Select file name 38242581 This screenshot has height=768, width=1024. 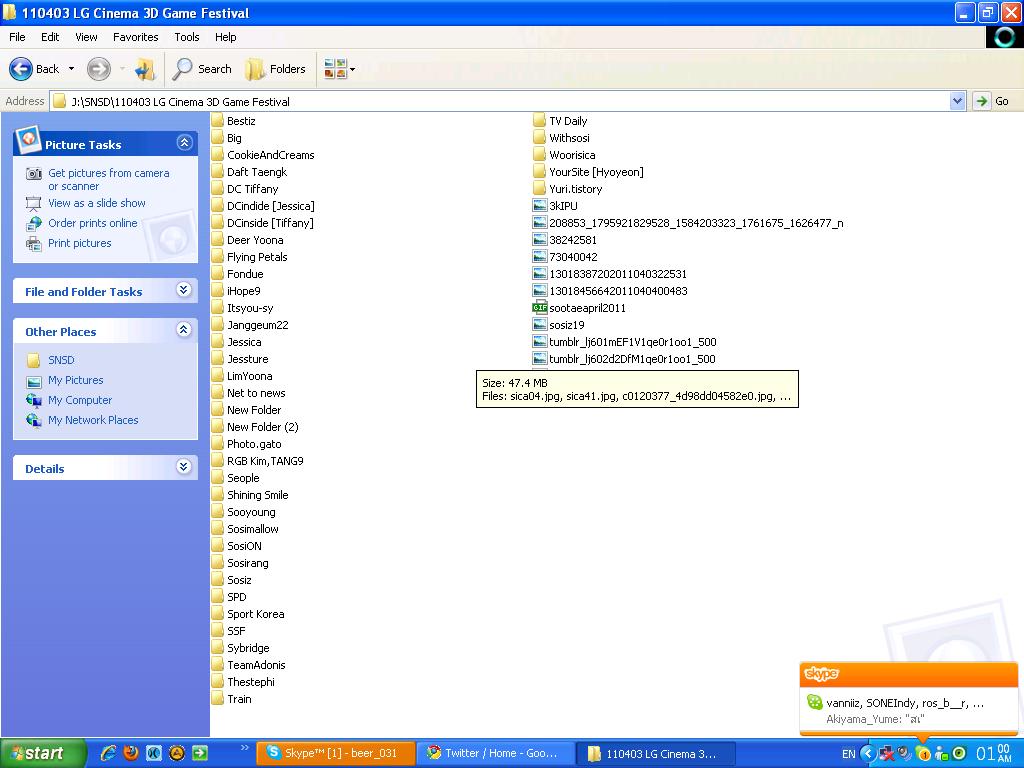tap(573, 240)
